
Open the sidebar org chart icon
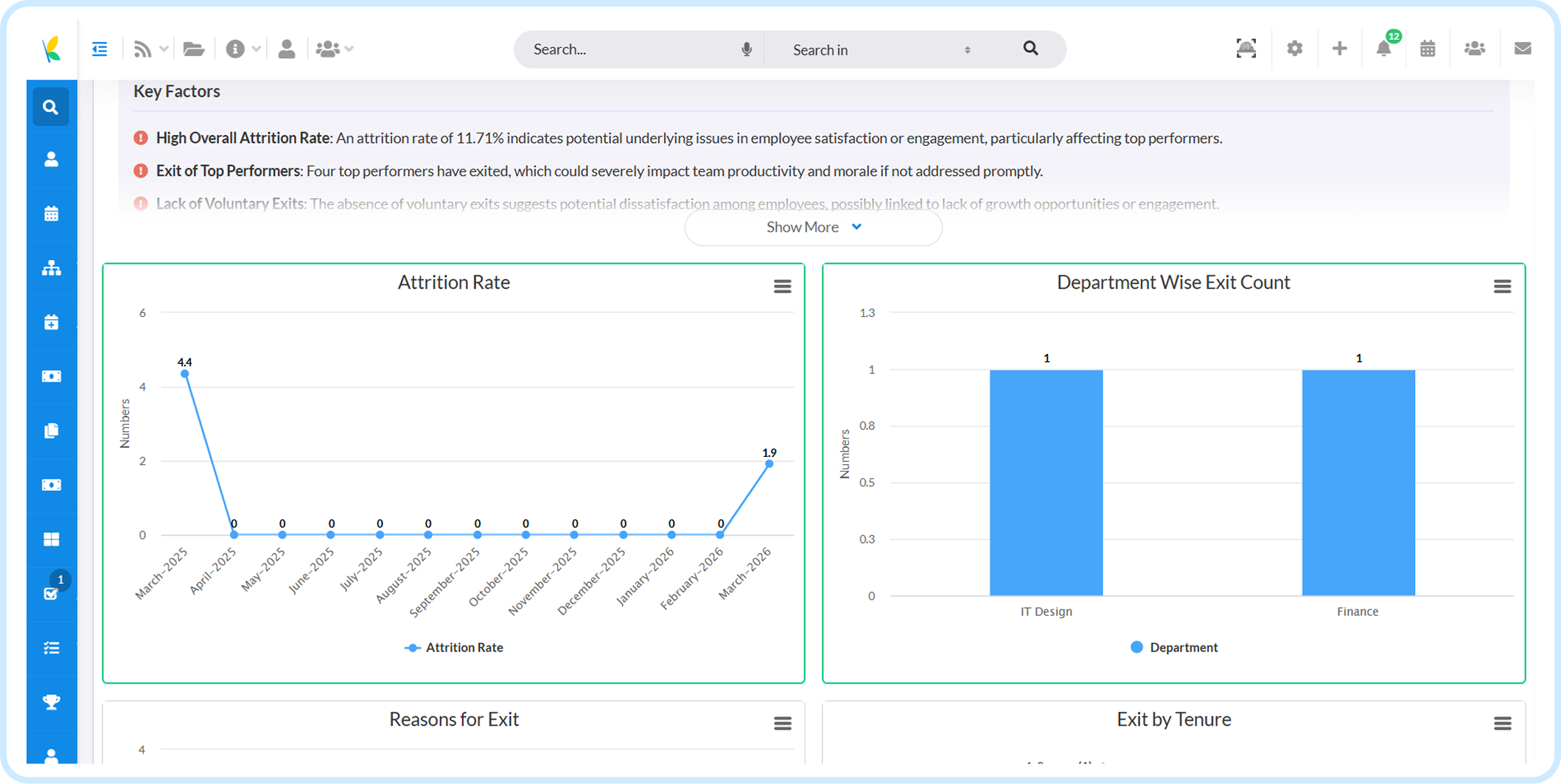point(51,268)
